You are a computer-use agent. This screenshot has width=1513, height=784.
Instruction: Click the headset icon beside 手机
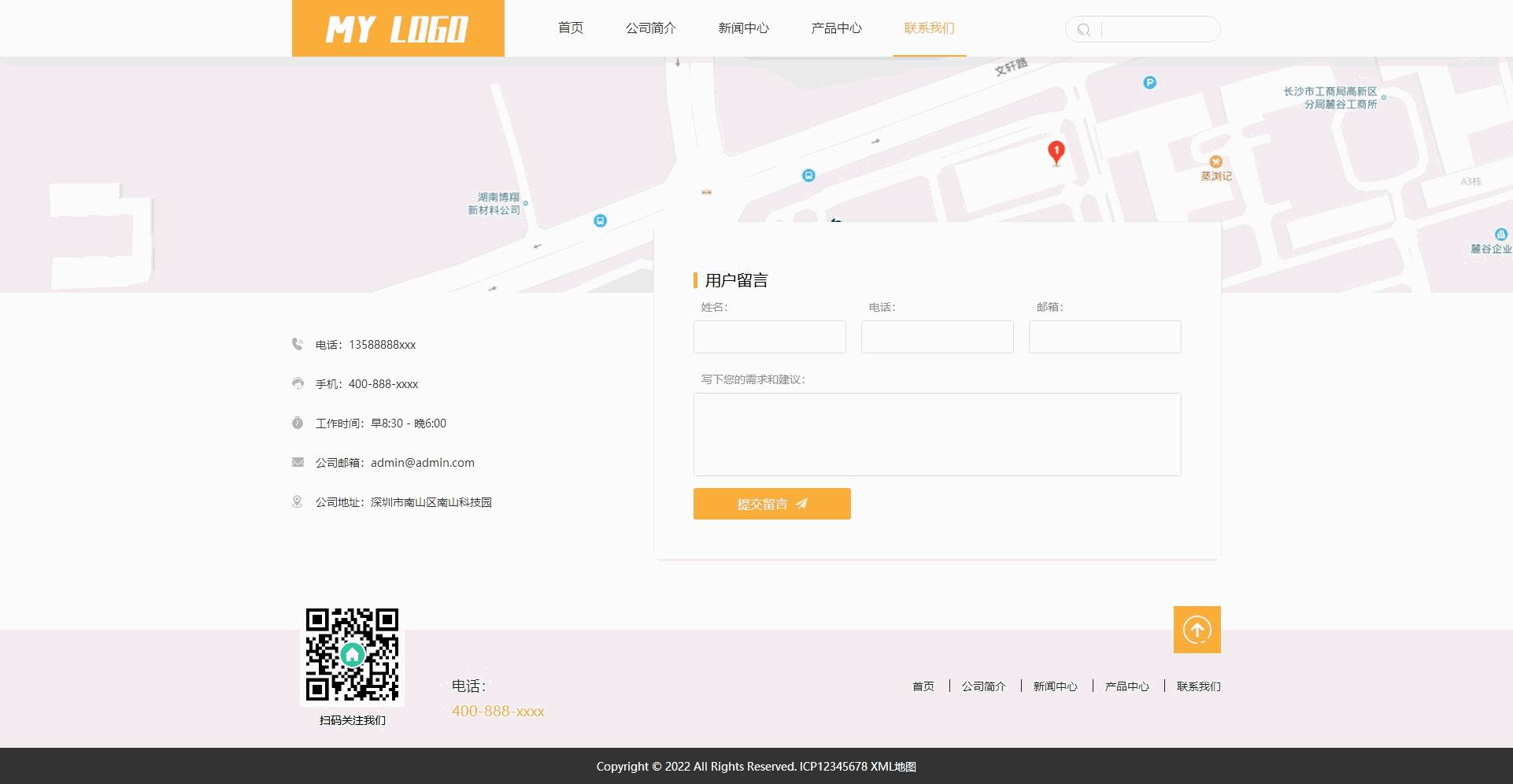tap(298, 383)
